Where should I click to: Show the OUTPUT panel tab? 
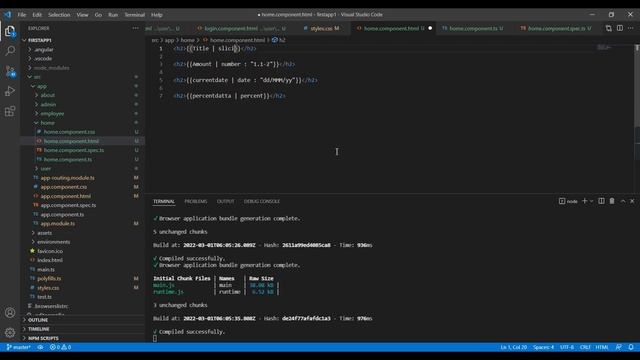pyautogui.click(x=225, y=201)
